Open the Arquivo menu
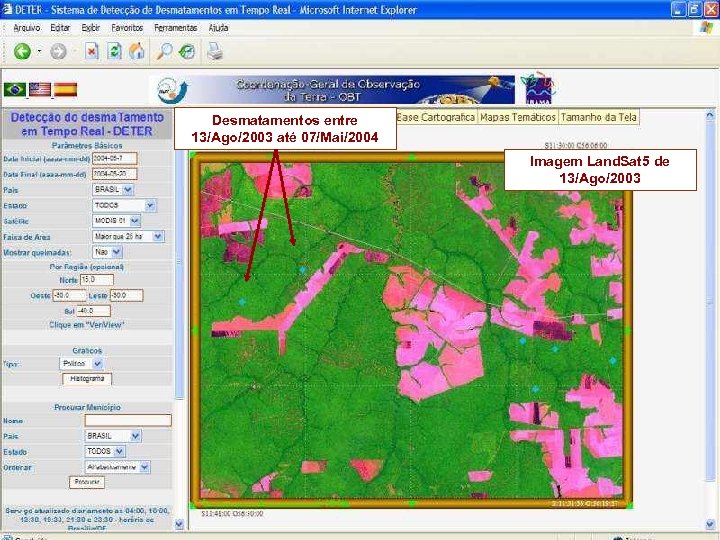720x540 pixels. [27, 28]
